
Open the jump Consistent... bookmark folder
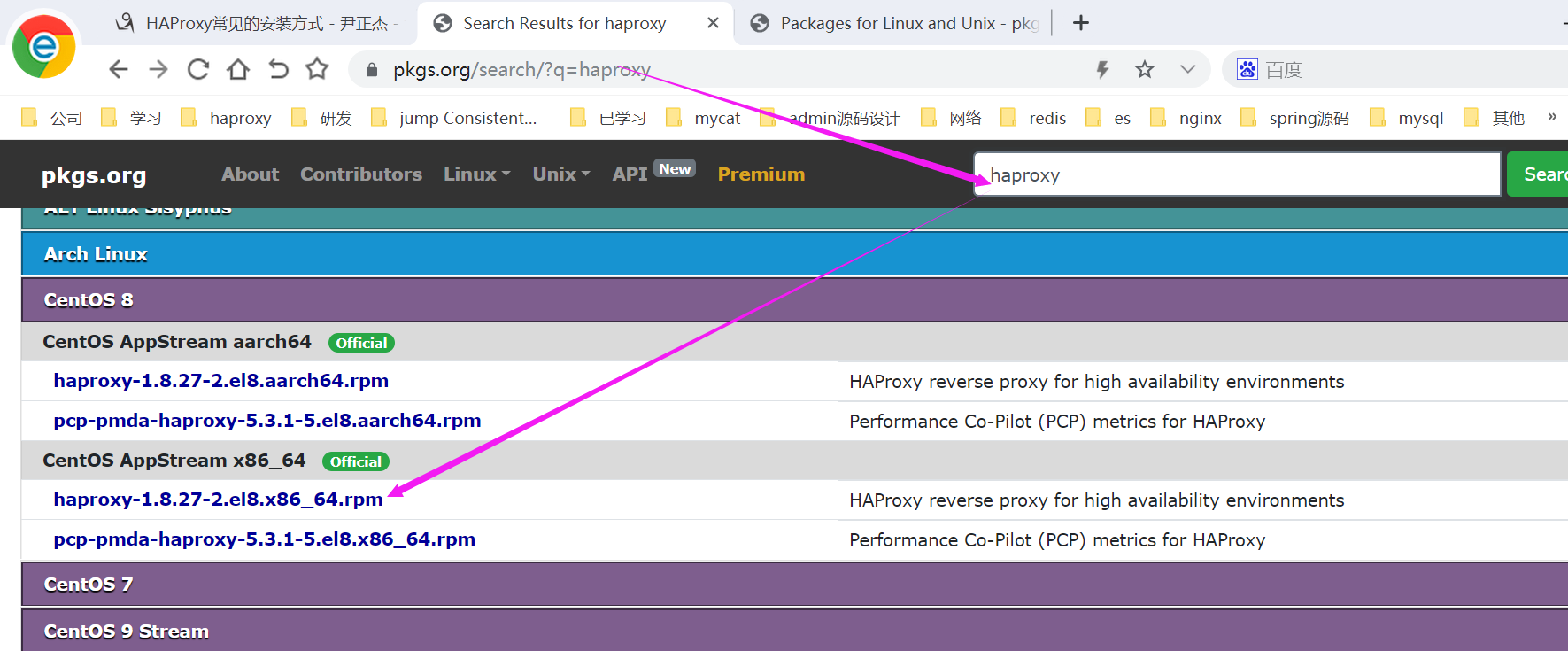(454, 118)
